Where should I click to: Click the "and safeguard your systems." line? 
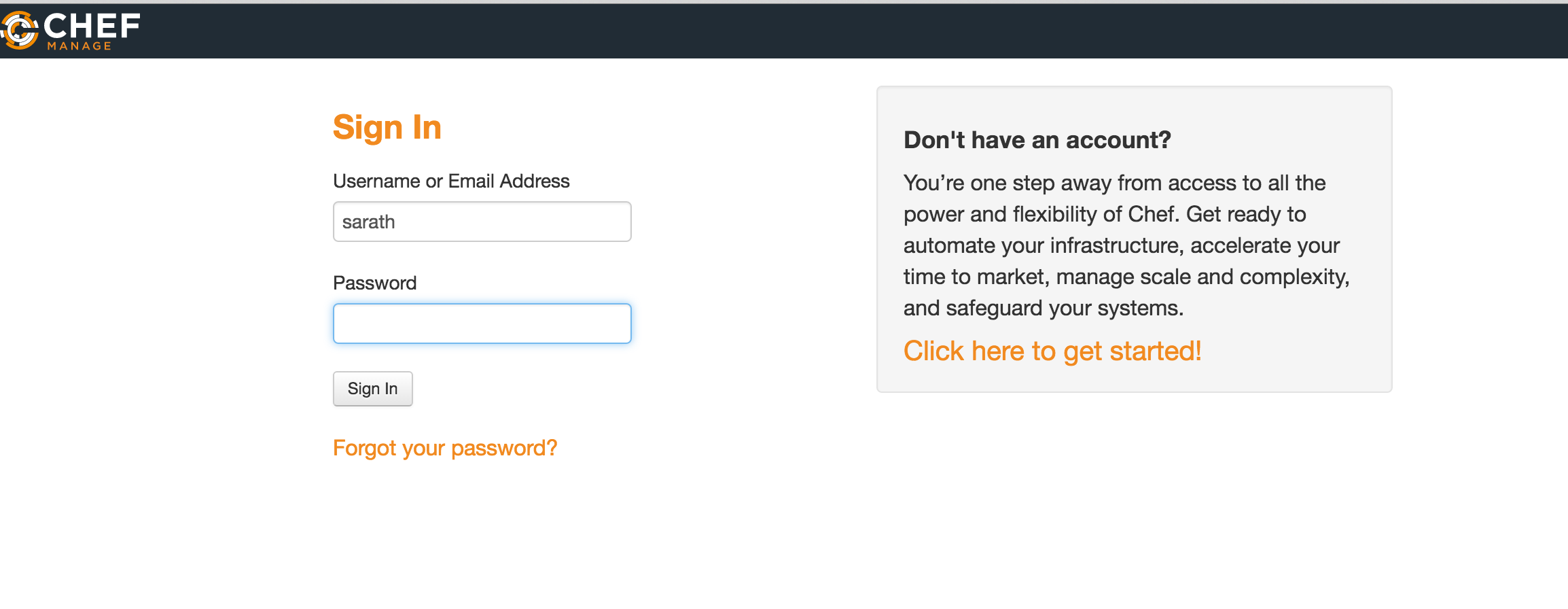pyautogui.click(x=1043, y=308)
